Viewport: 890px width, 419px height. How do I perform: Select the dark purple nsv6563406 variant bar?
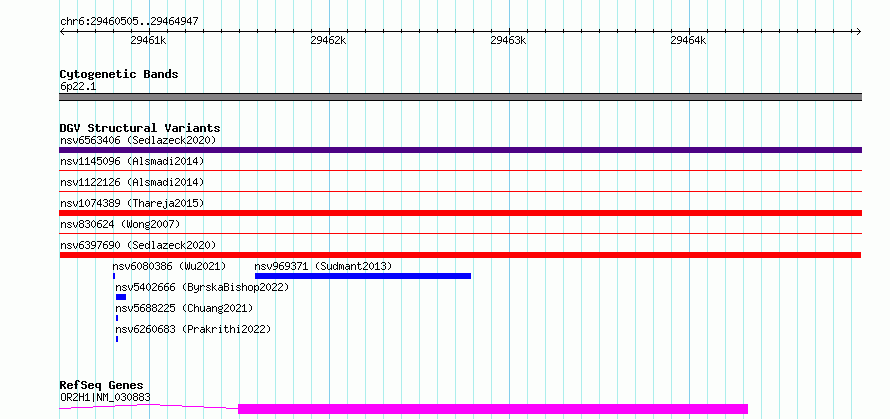click(460, 150)
